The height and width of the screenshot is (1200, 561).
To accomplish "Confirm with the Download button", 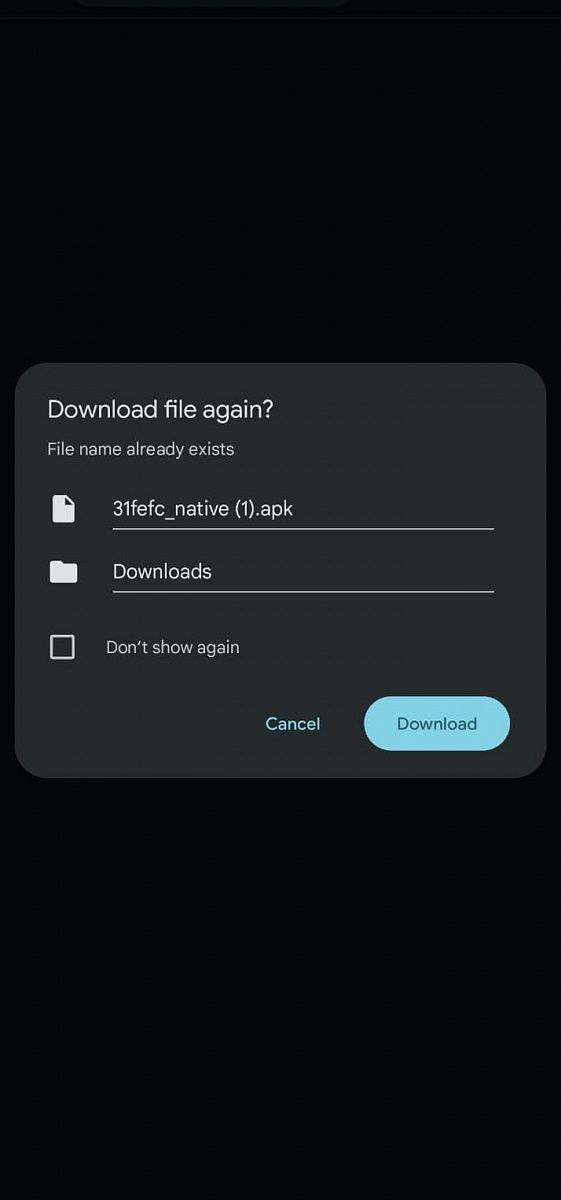I will click(x=437, y=723).
